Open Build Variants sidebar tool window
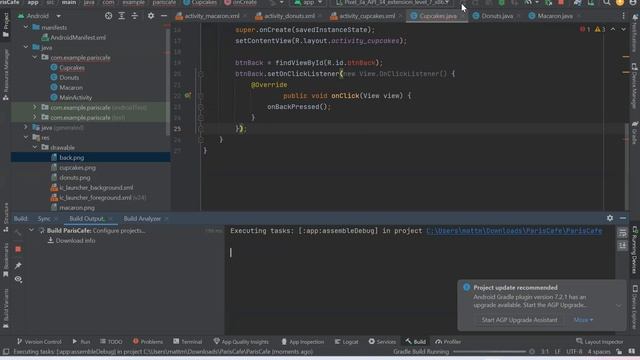Screen dimensions: 640x360 pyautogui.click(x=6, y=308)
